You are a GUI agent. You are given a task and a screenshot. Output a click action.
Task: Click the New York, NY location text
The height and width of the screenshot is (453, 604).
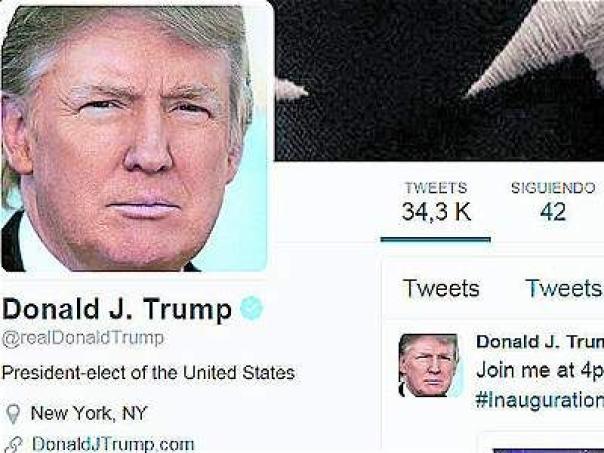tap(89, 413)
